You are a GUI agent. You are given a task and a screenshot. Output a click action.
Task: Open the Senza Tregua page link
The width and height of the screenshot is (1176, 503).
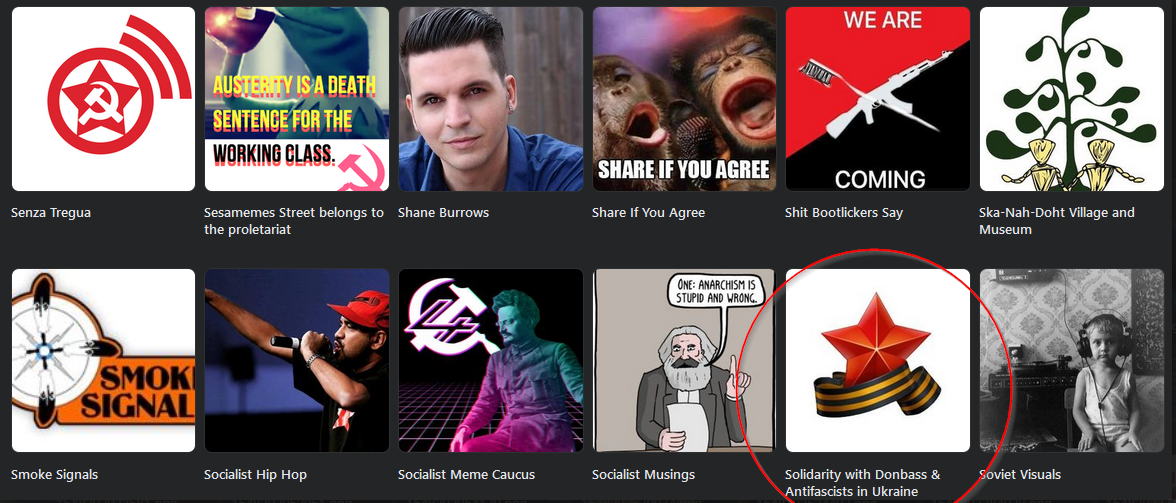51,213
